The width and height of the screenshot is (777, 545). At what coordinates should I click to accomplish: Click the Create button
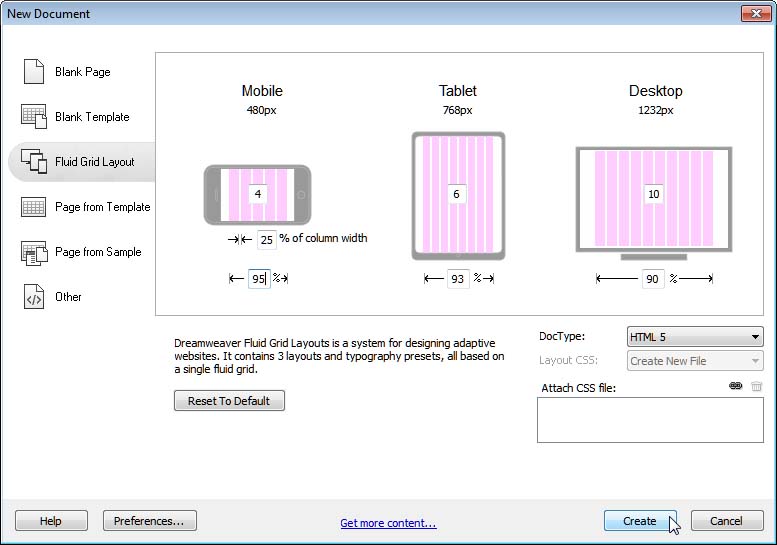(x=640, y=521)
